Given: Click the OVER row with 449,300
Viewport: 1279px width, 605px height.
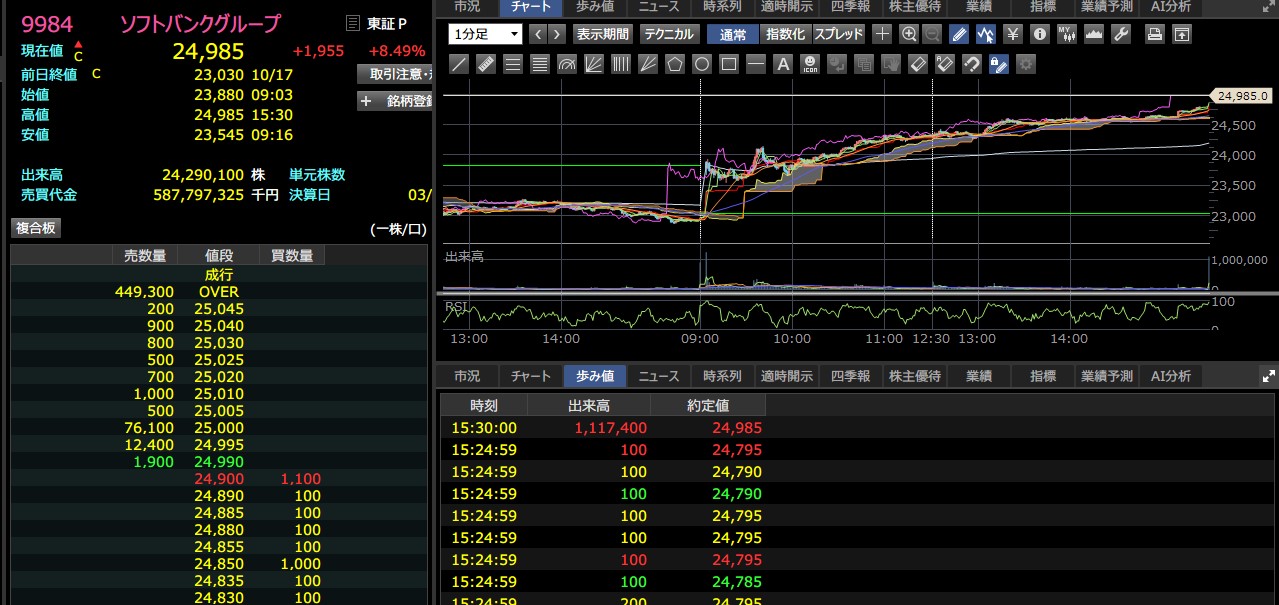Looking at the screenshot, I should tap(219, 292).
